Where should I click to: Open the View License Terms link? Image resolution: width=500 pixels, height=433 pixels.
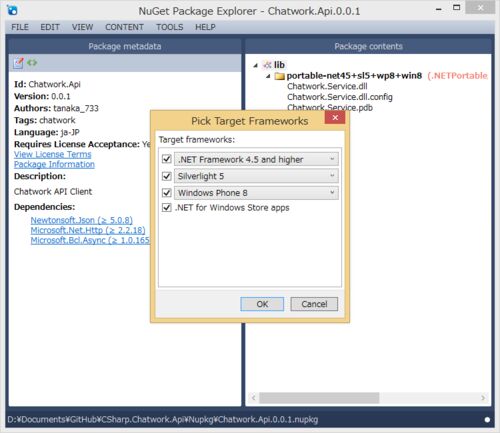52,154
